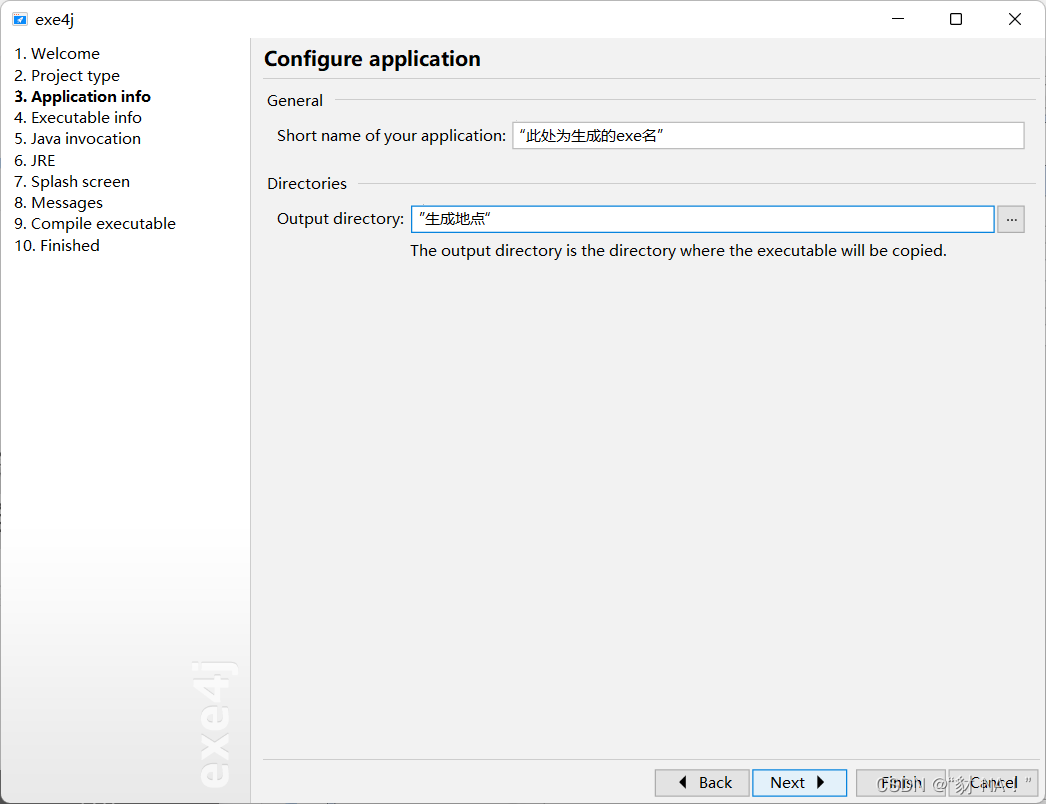The height and width of the screenshot is (804, 1046).
Task: Jump to Finished step
Action: pos(57,246)
